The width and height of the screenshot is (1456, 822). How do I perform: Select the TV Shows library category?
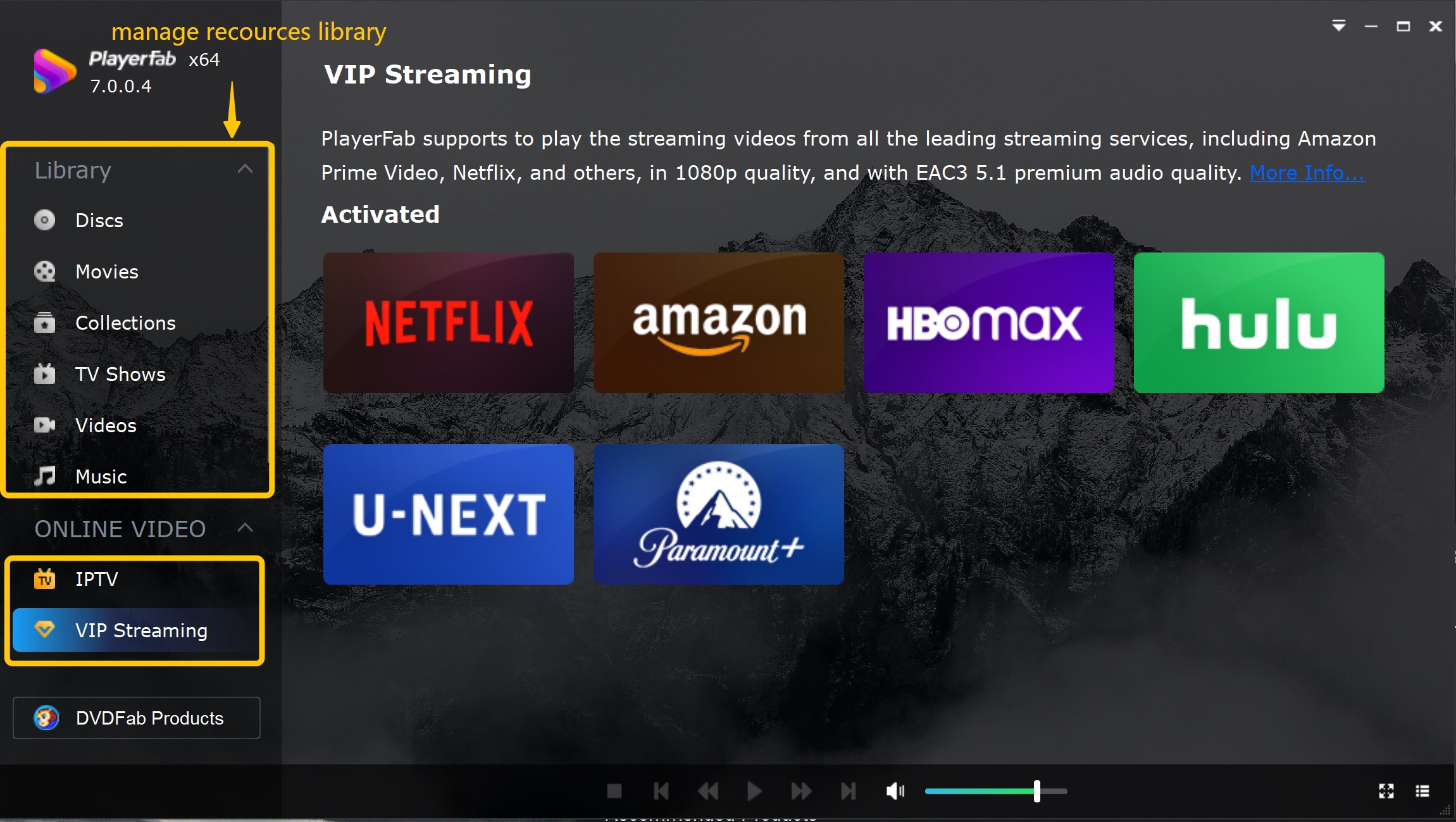[x=120, y=374]
